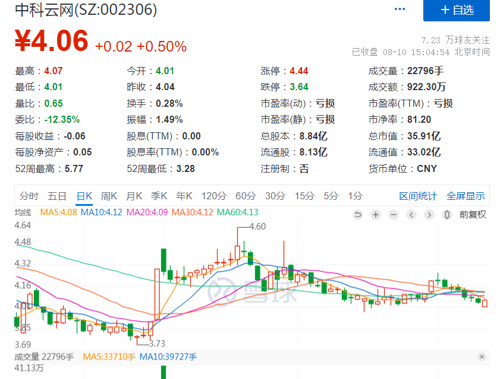500x379 pixels.
Task: Click the 总股本 value 8.84亿
Action: point(313,136)
